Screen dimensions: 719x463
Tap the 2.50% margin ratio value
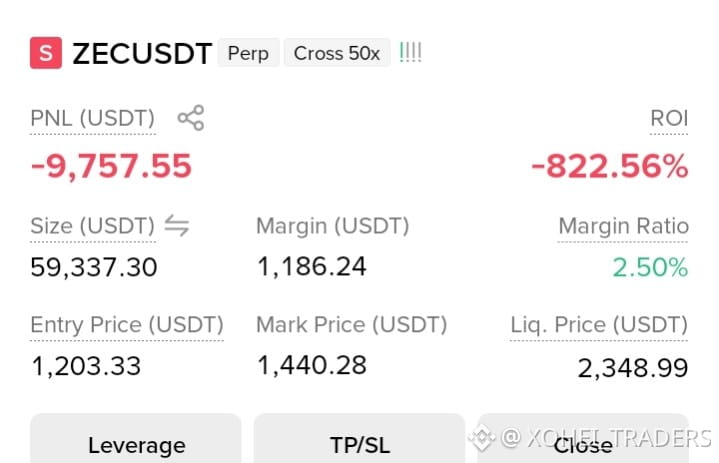[650, 267]
